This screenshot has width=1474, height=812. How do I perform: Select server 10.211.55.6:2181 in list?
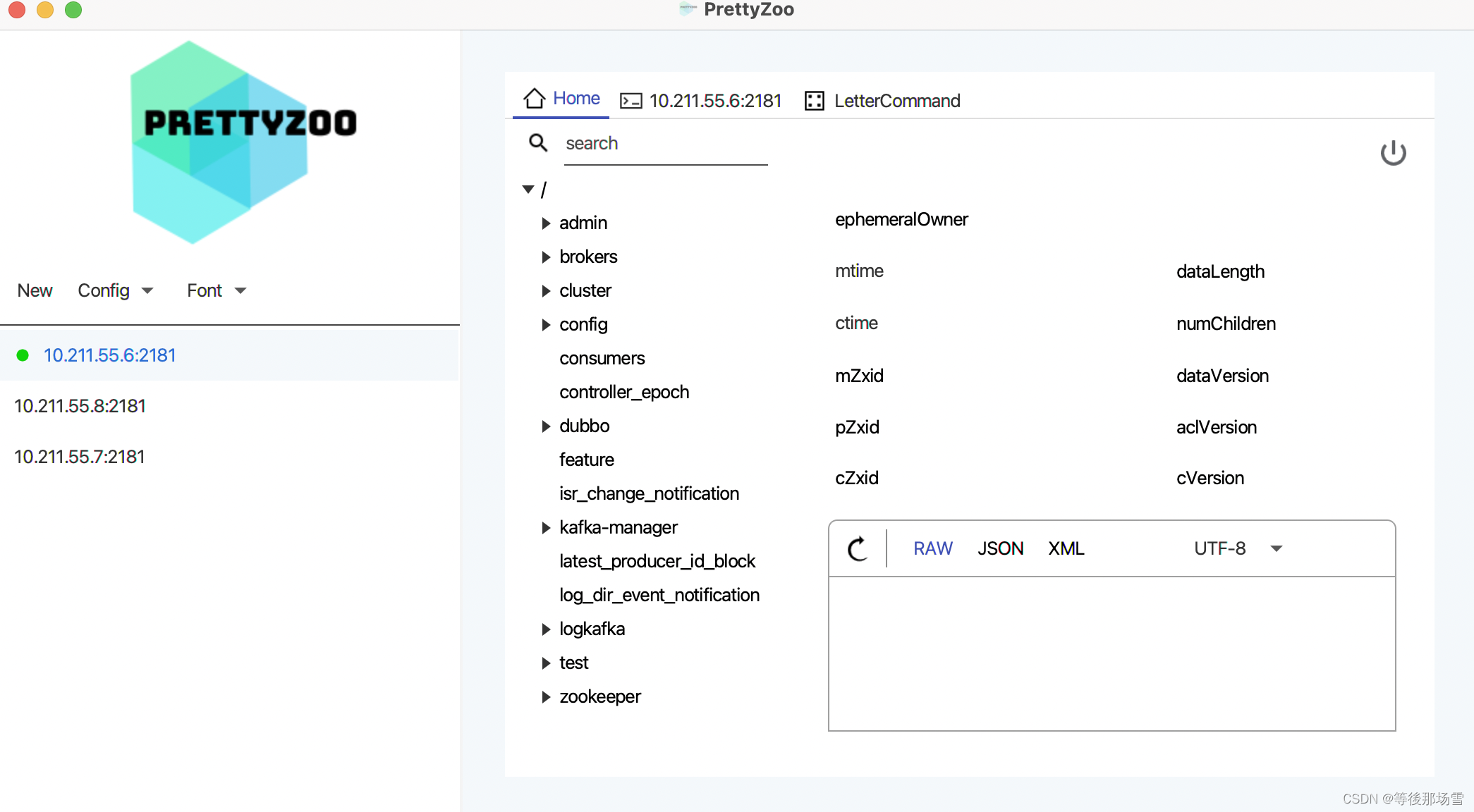click(x=229, y=355)
